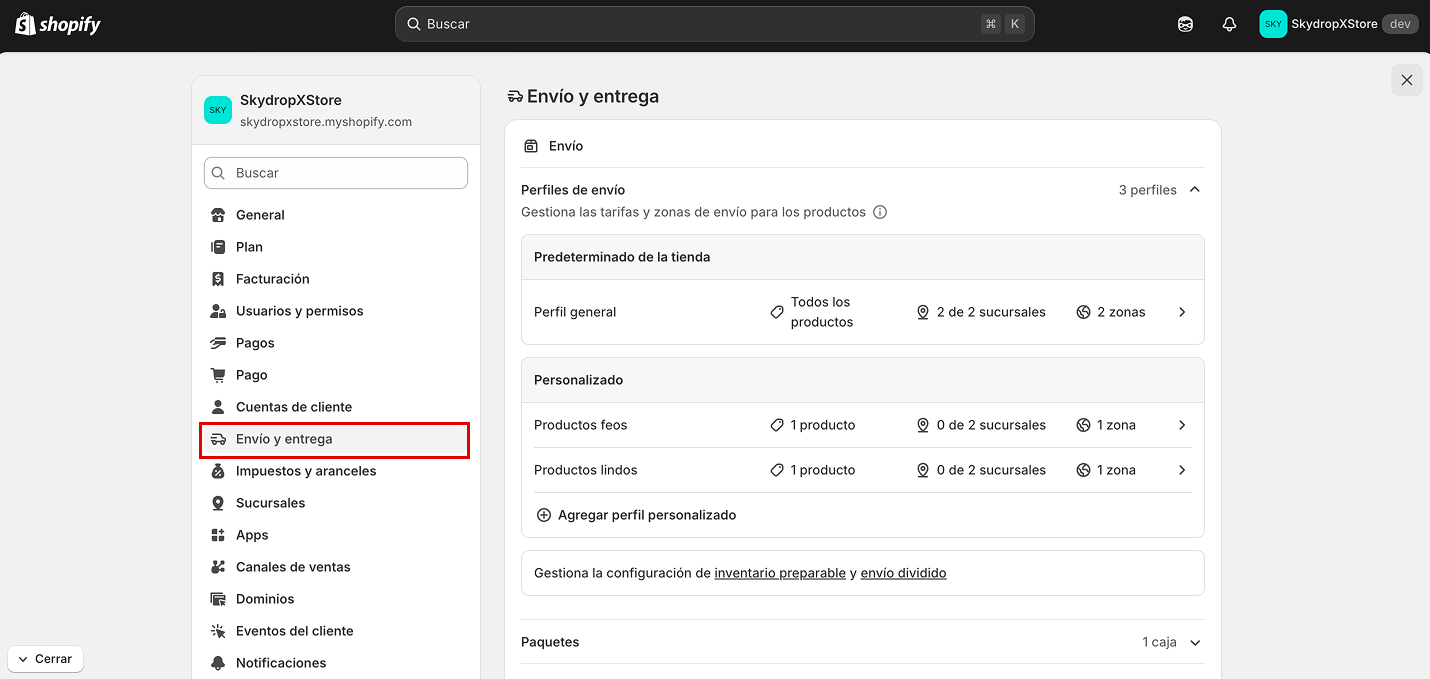
Task: Click 'Productos feos' profile name
Action: click(581, 425)
